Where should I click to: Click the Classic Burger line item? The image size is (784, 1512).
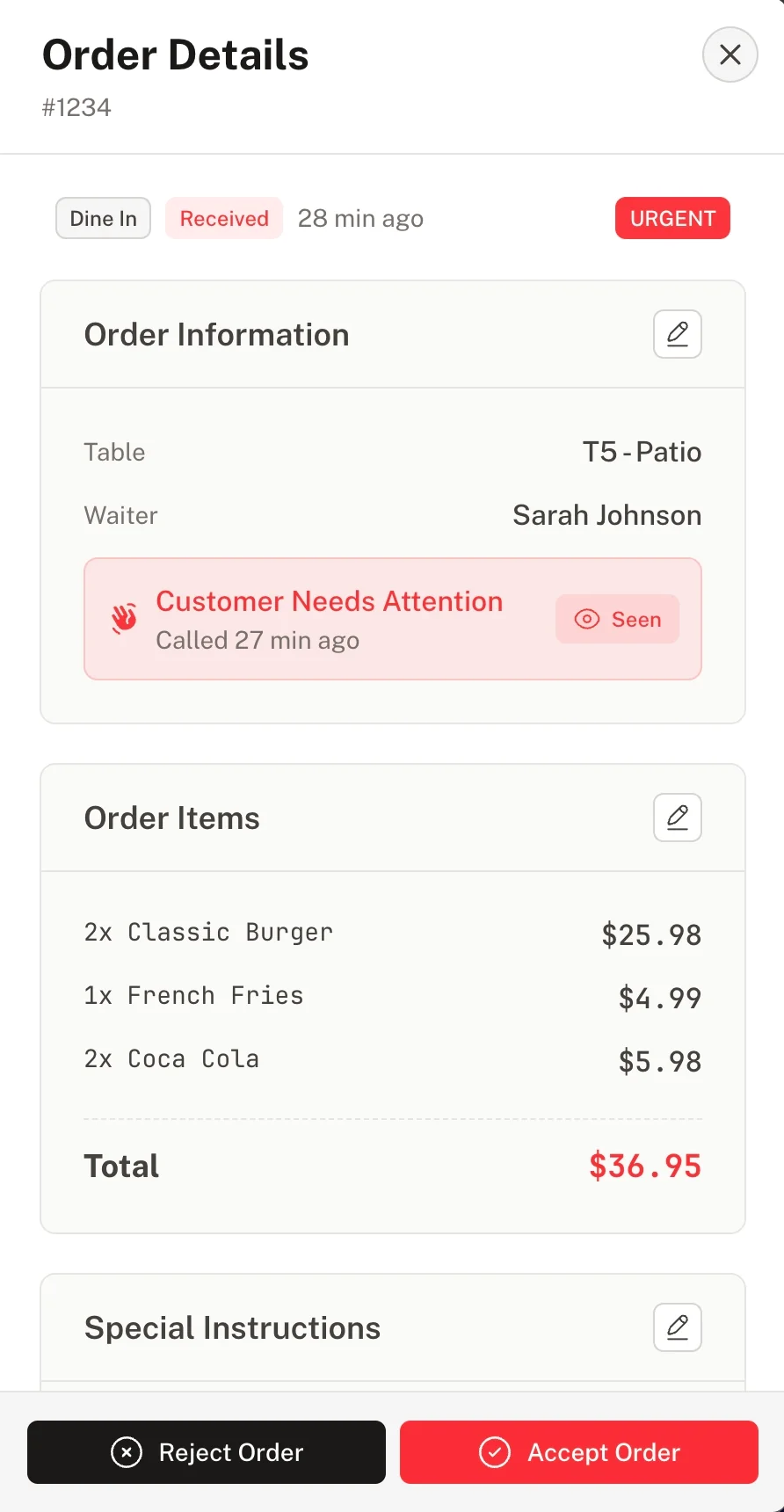coord(208,932)
